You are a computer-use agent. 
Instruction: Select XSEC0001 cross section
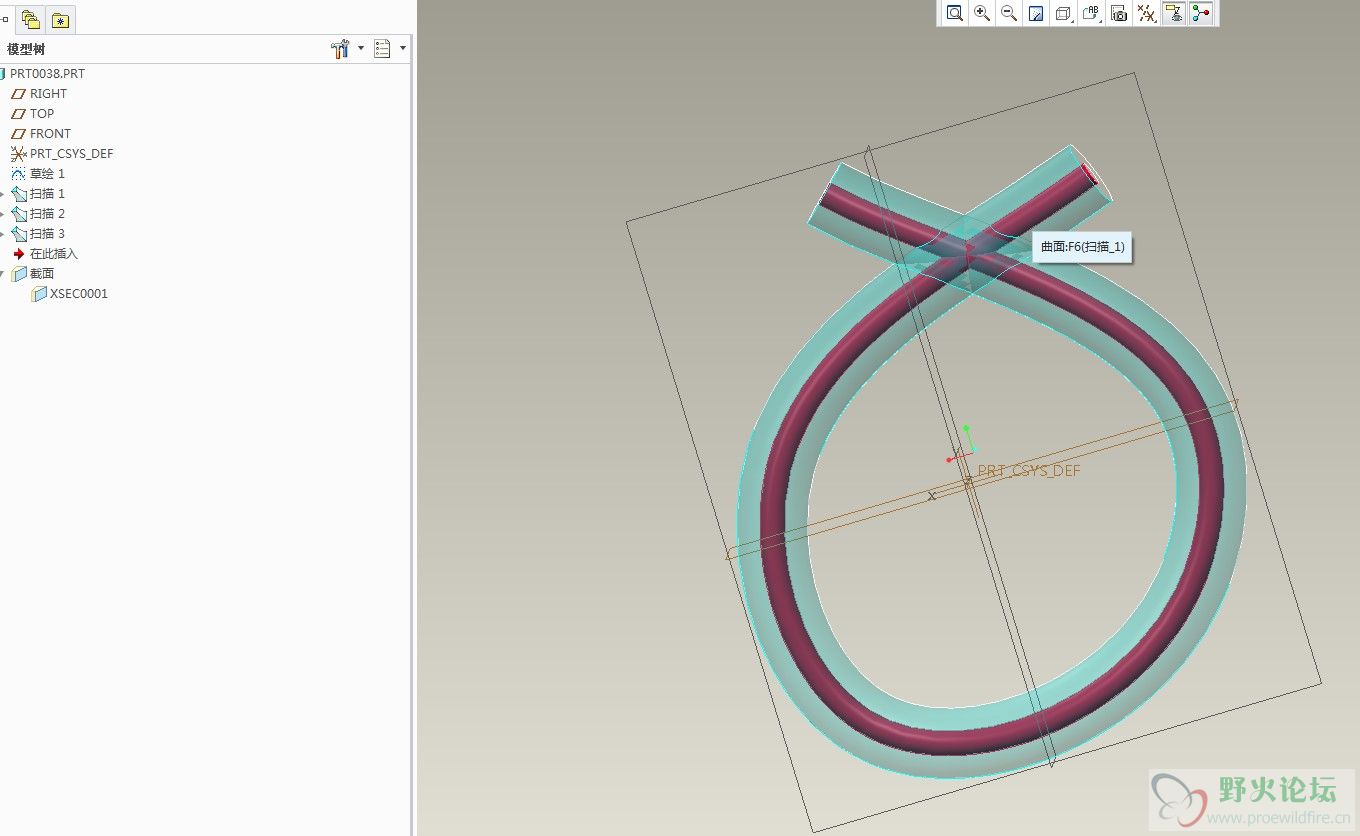coord(79,294)
